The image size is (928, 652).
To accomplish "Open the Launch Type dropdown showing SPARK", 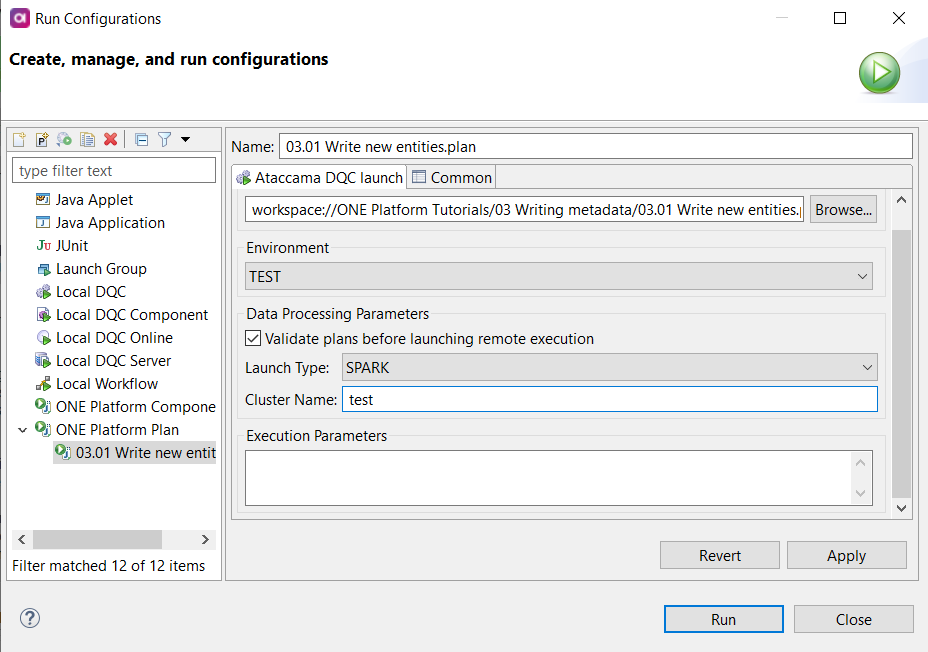I will [609, 368].
